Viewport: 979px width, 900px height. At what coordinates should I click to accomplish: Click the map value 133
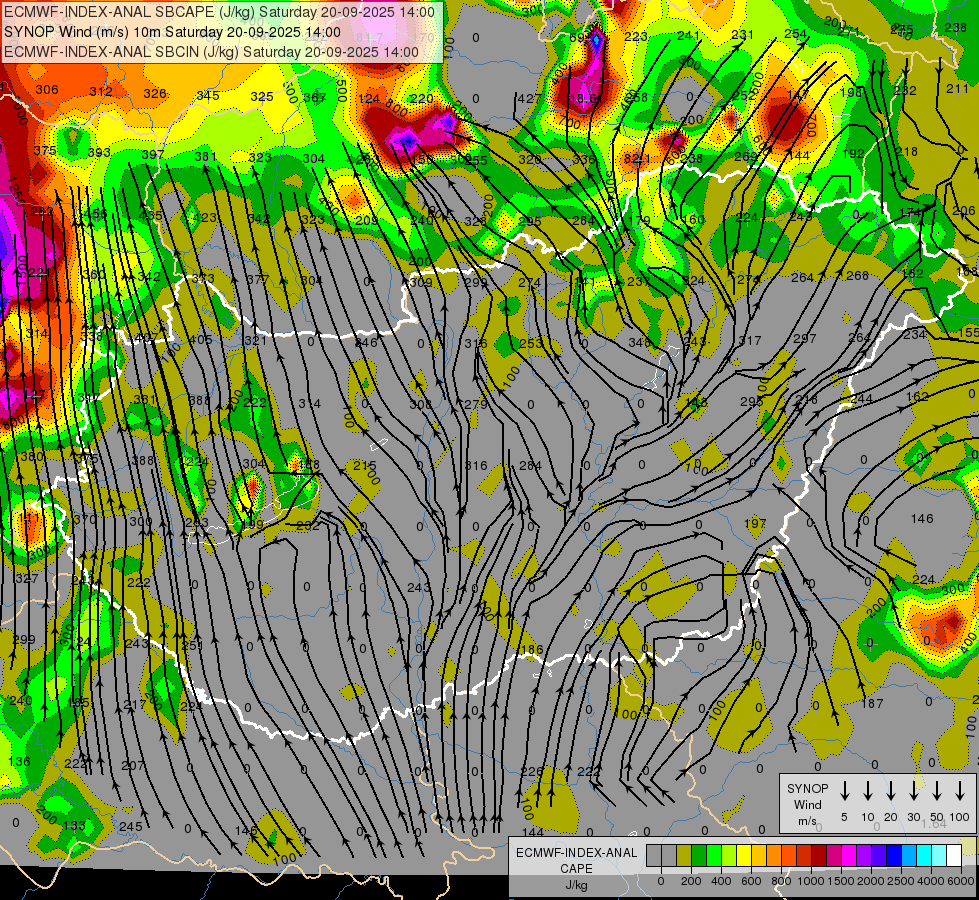coord(74,825)
